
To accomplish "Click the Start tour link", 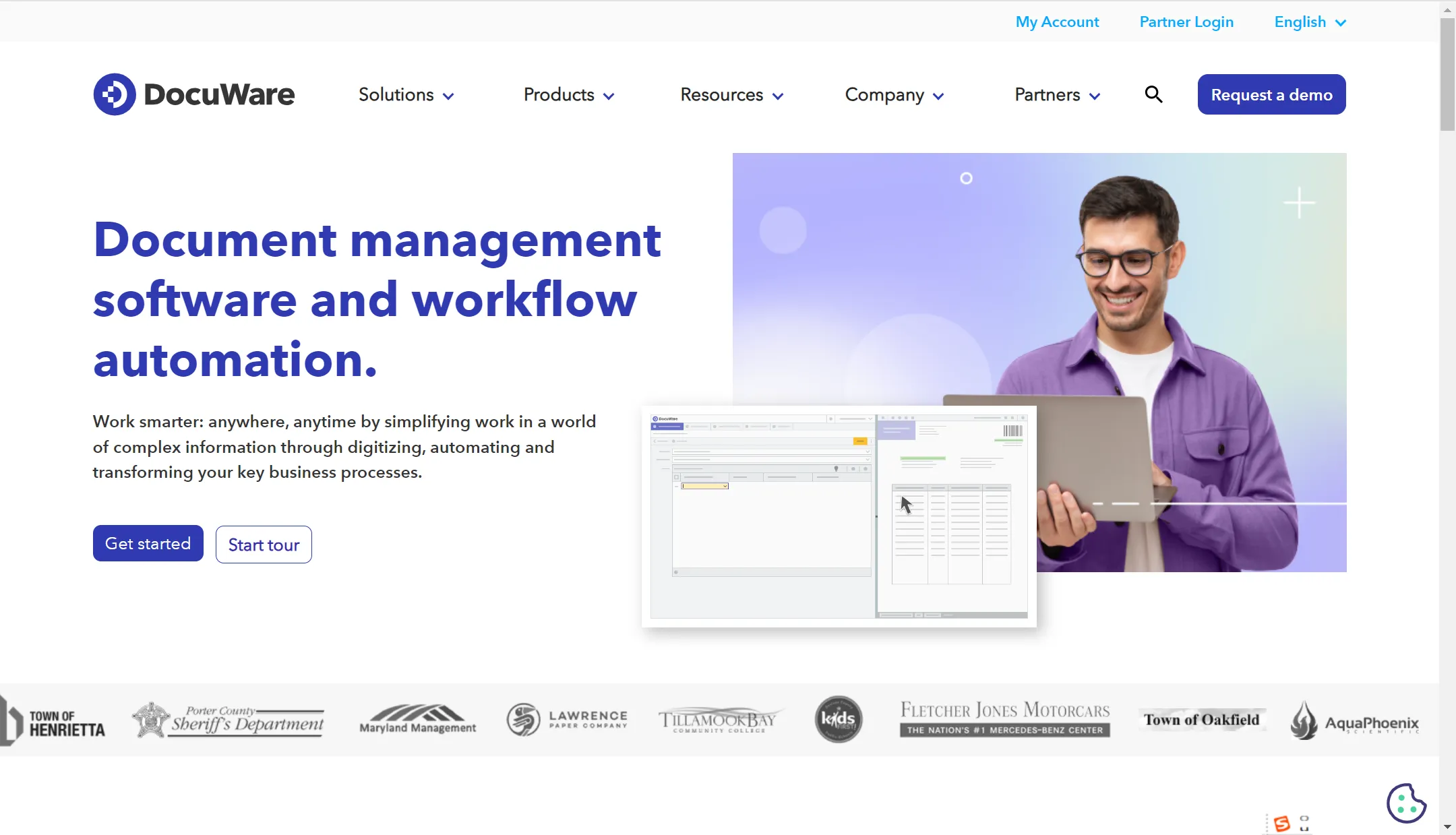I will click(x=263, y=544).
